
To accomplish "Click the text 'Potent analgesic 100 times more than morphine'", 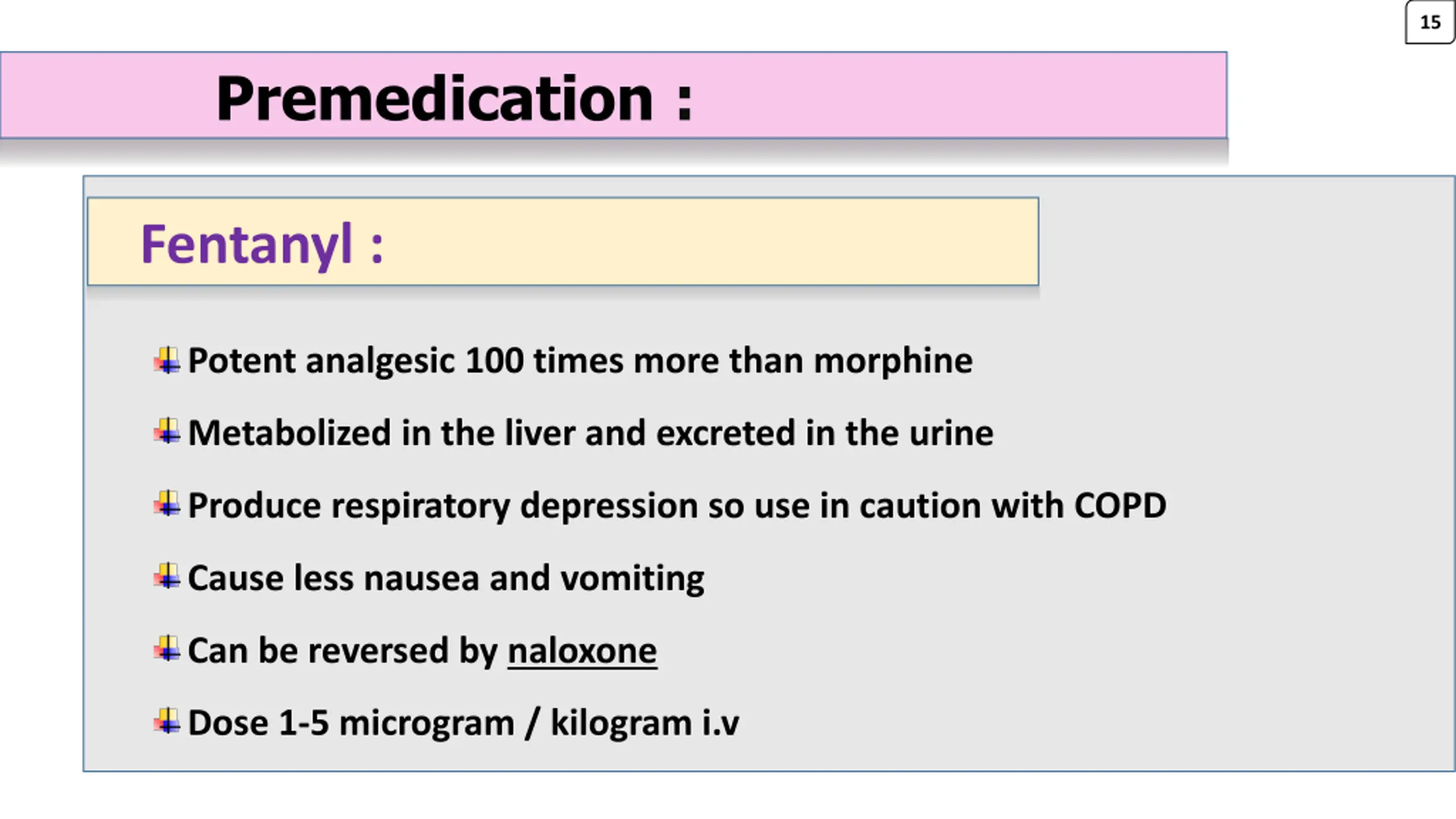I will point(580,361).
